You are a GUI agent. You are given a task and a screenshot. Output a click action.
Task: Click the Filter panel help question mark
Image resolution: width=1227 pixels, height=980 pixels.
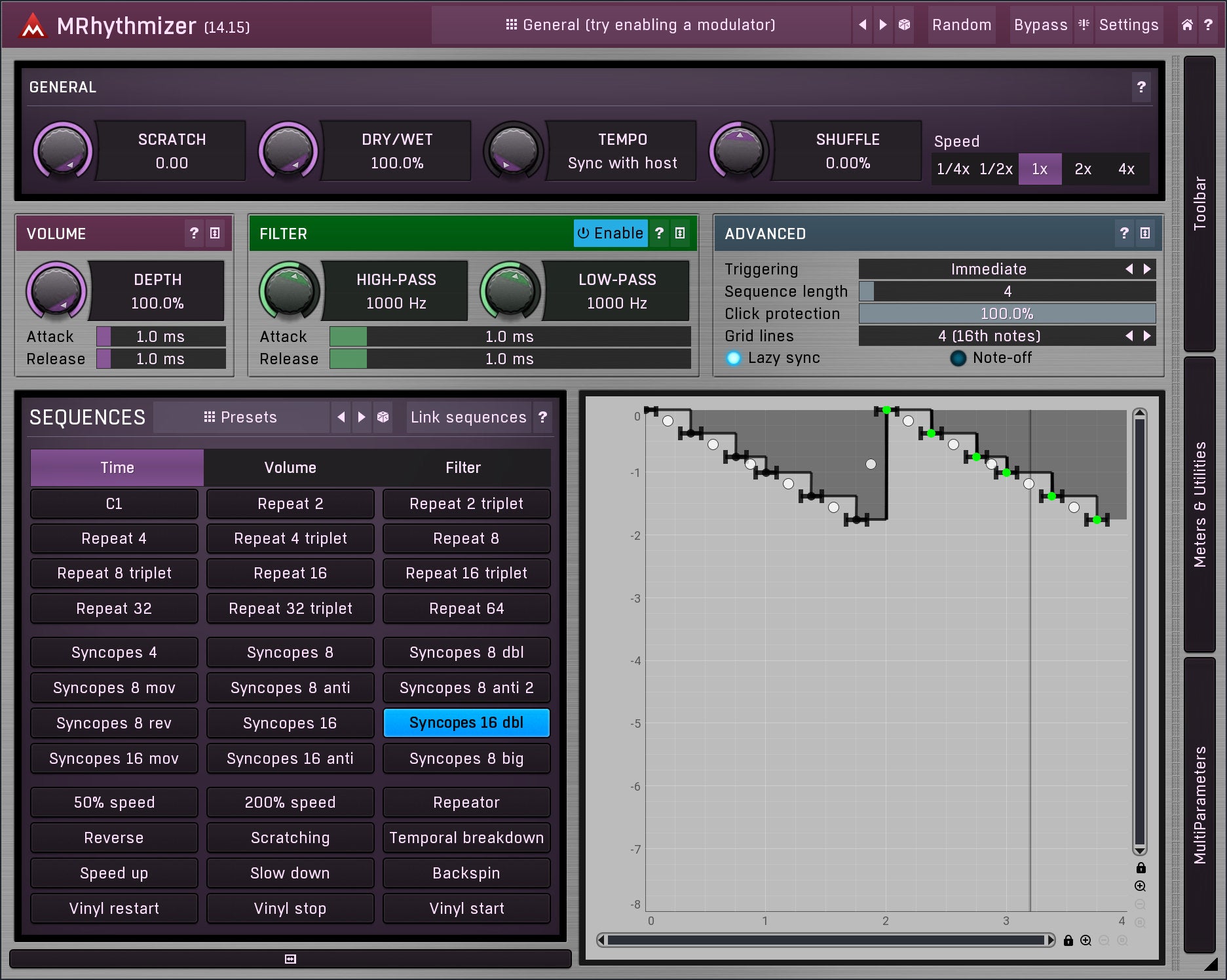coord(660,233)
